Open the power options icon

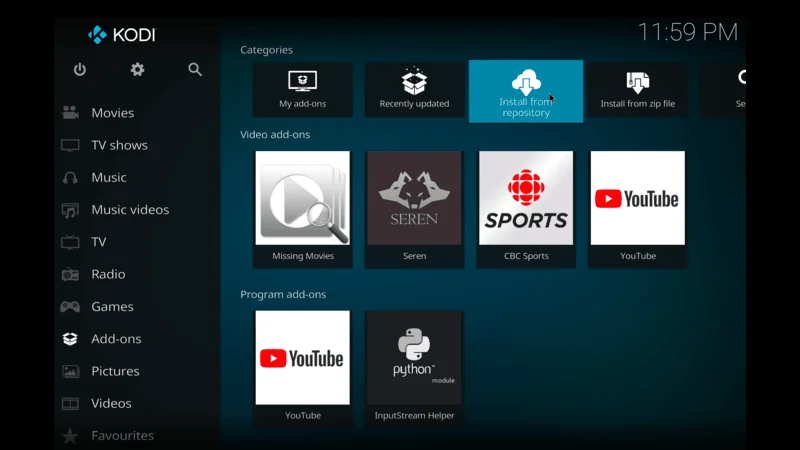[x=80, y=69]
